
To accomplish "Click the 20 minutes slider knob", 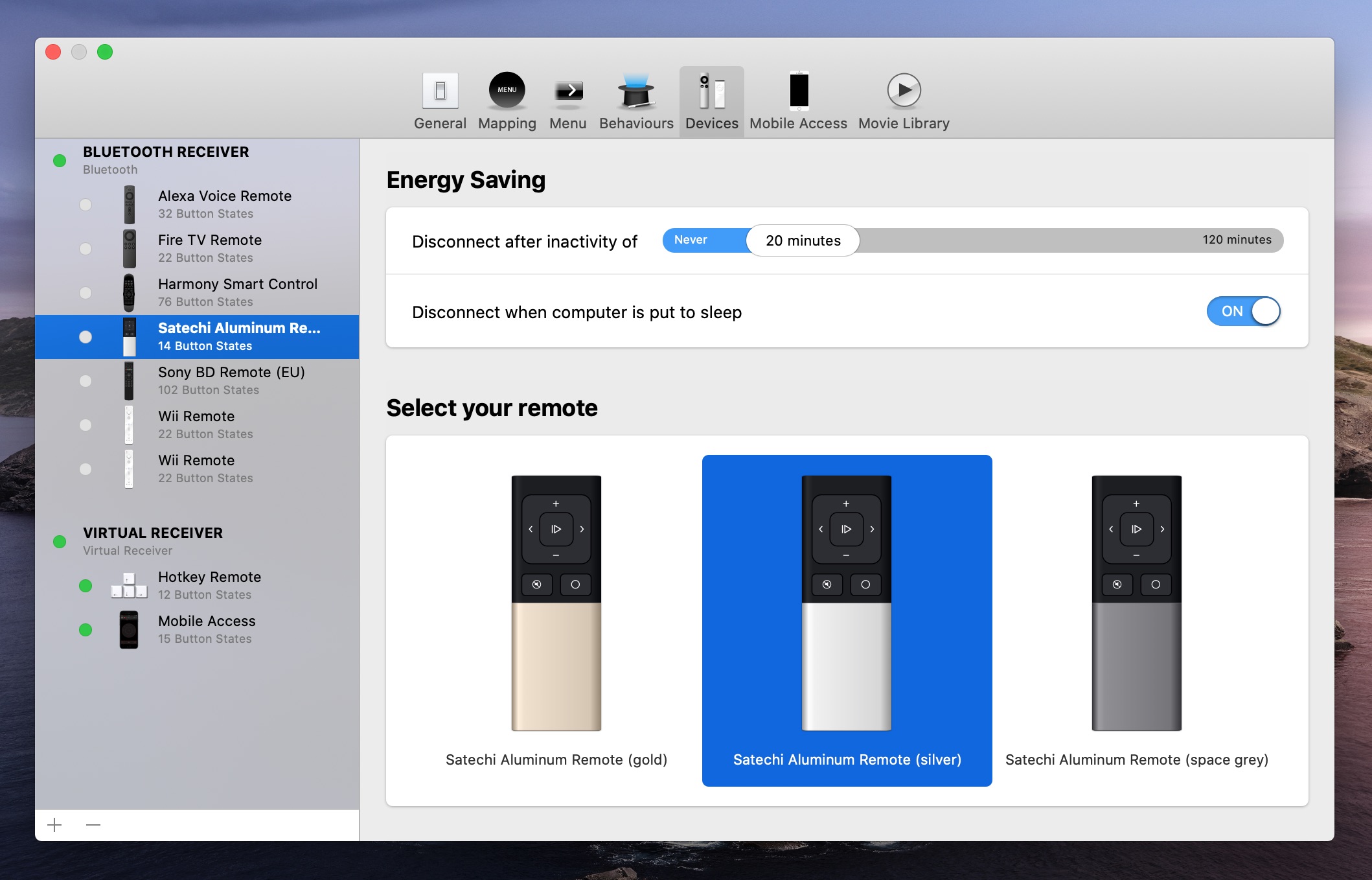I will pyautogui.click(x=803, y=240).
